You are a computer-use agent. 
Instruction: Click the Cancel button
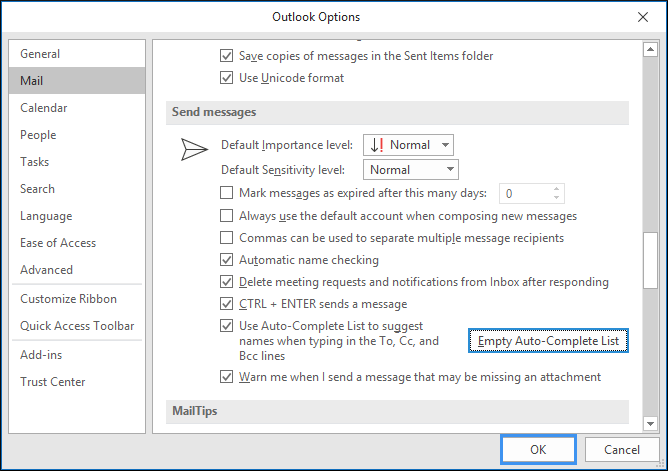click(x=622, y=450)
